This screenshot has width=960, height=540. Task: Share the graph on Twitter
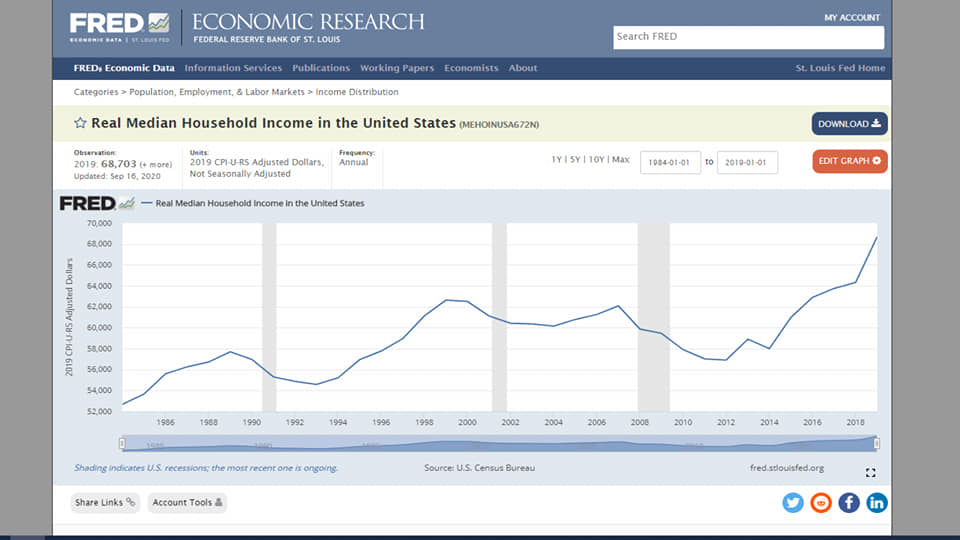[793, 502]
